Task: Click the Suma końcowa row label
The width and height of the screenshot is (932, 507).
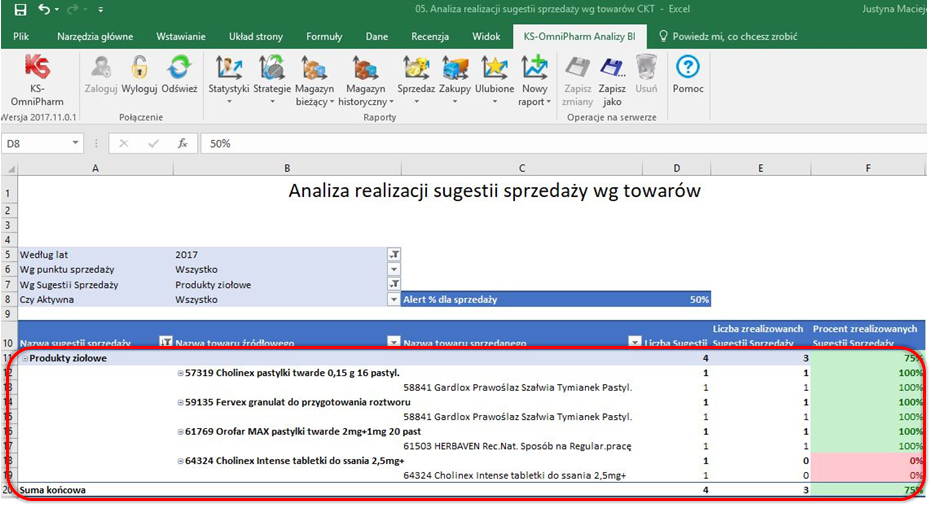Action: tap(53, 490)
